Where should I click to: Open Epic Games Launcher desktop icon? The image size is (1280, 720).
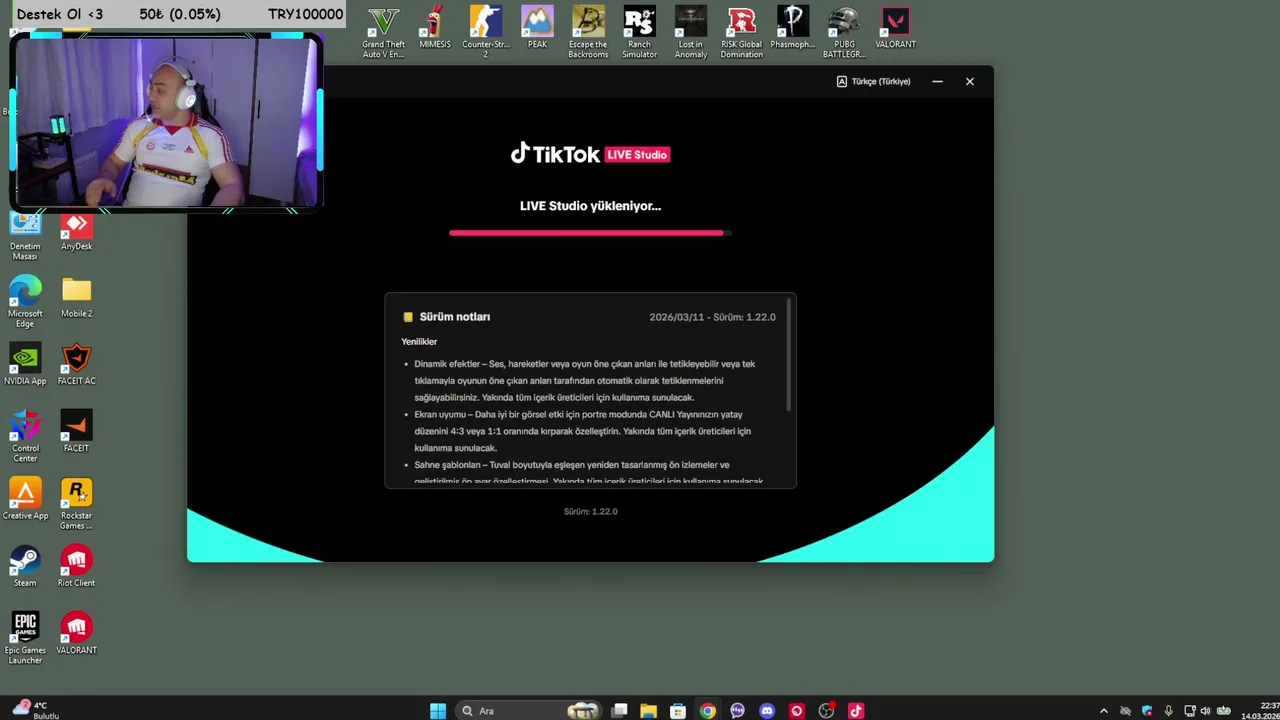coord(25,638)
